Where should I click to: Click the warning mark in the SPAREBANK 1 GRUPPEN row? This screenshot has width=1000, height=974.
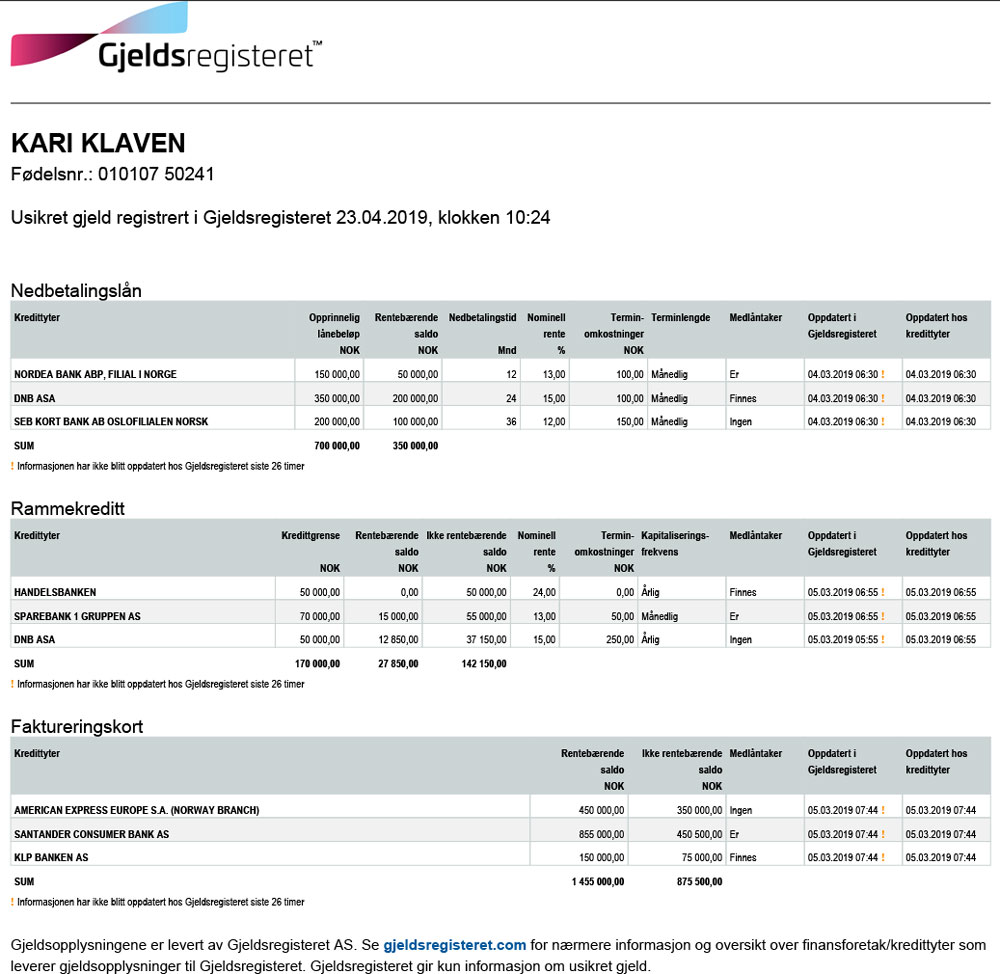point(883,617)
